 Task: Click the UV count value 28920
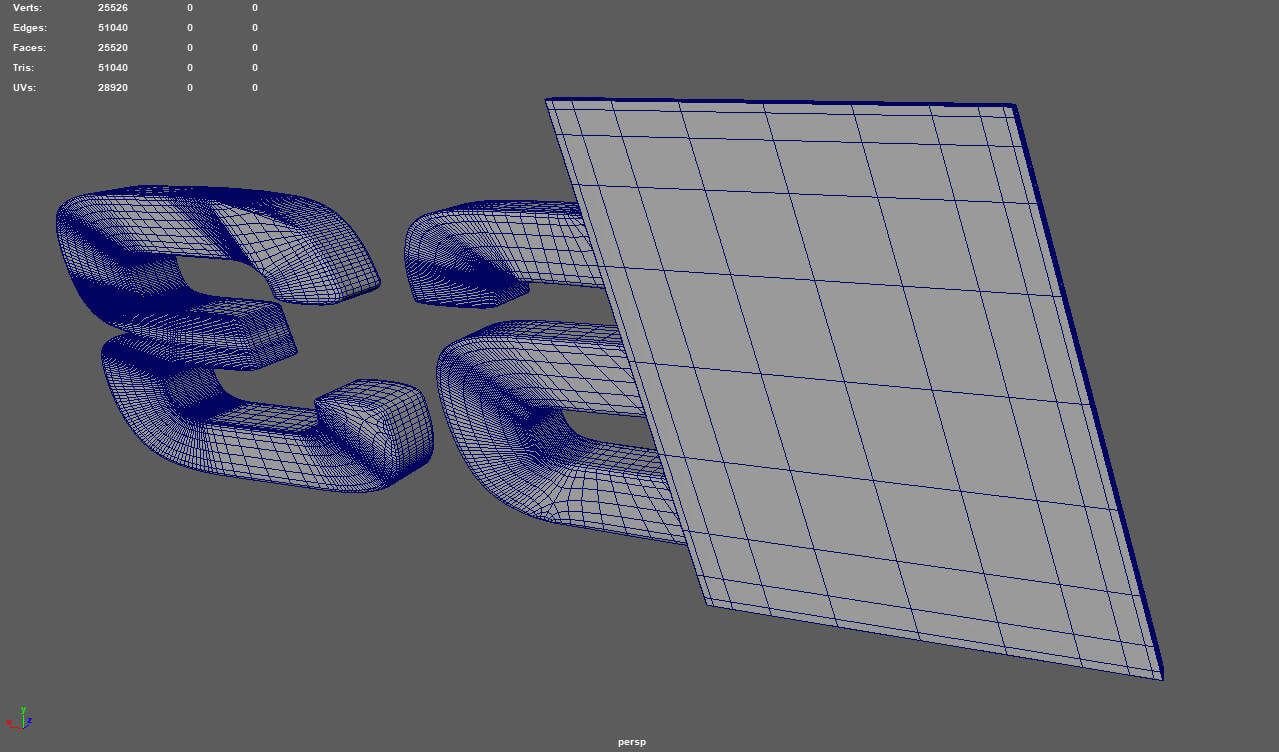[112, 88]
